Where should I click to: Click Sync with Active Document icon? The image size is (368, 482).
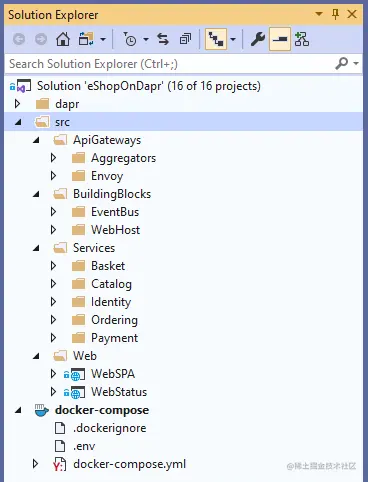163,39
